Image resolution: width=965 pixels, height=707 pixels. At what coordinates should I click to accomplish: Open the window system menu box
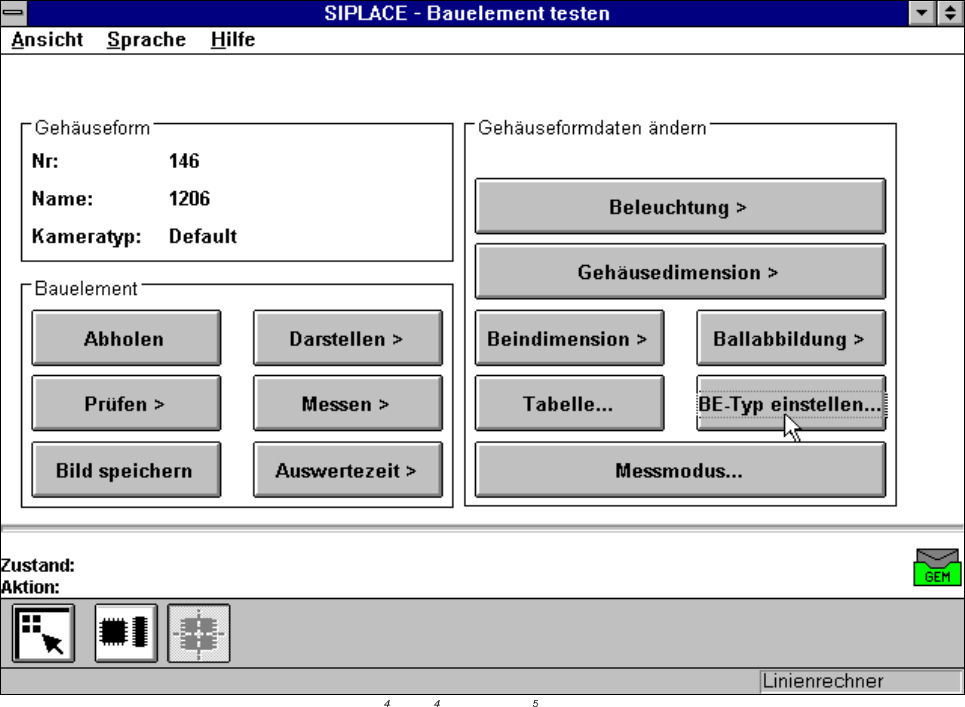(x=14, y=13)
